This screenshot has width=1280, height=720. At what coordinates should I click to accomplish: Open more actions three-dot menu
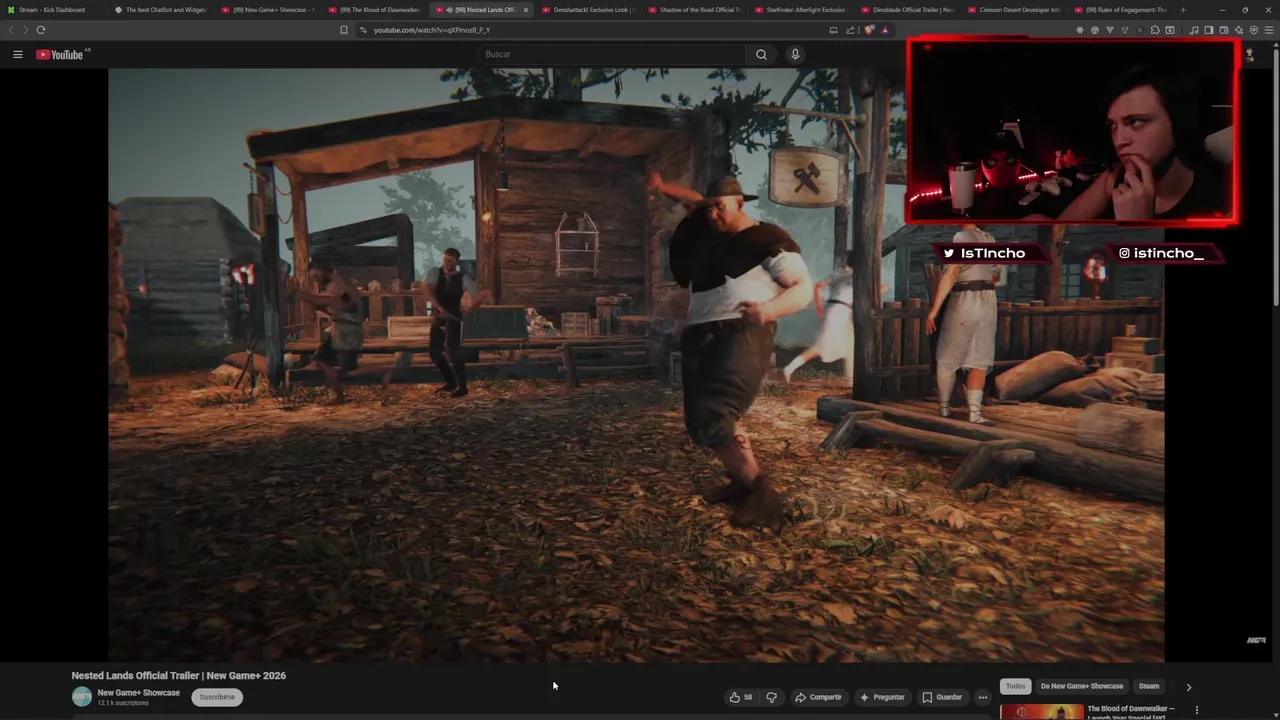tap(983, 697)
